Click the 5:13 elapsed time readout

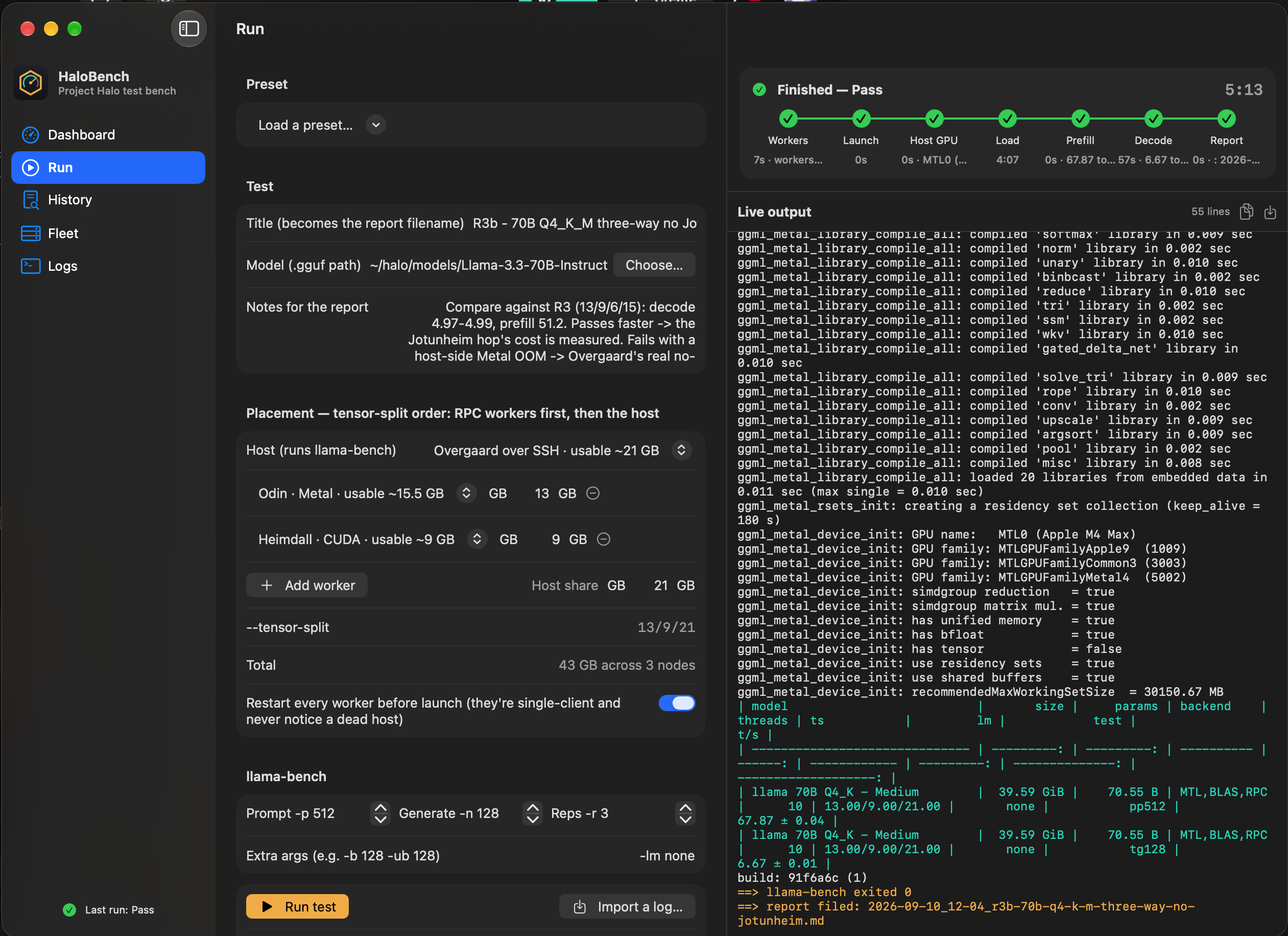(1244, 90)
